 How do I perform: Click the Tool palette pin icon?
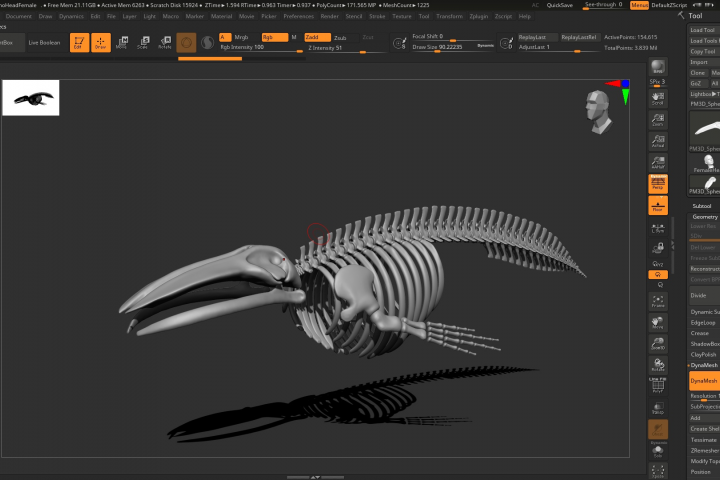(681, 16)
